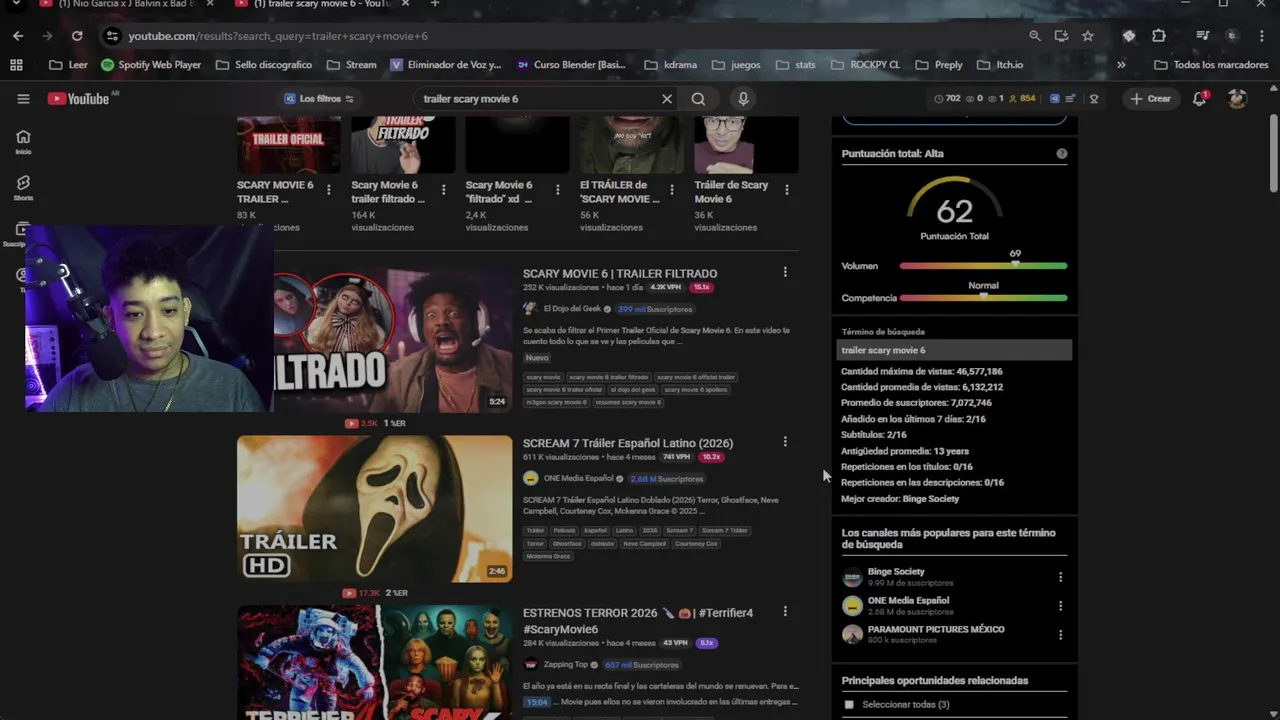Click the Volumen score bar
This screenshot has width=1280, height=720.
click(x=983, y=266)
